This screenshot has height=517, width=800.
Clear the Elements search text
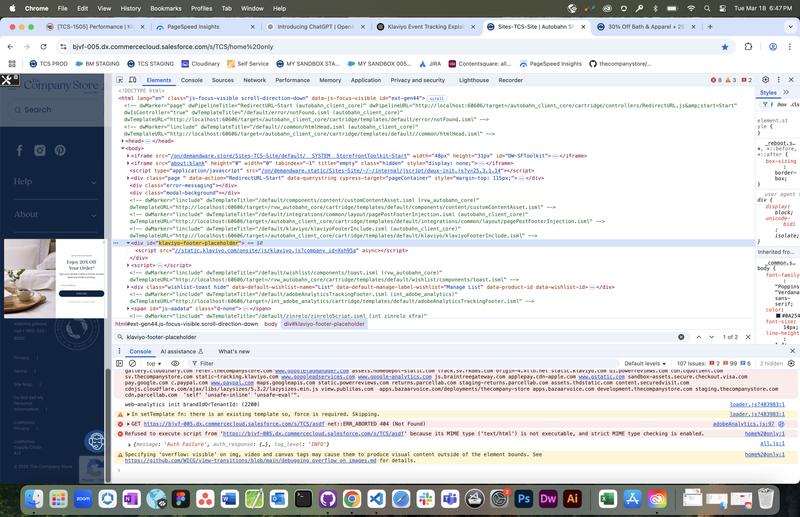pyautogui.click(x=681, y=337)
